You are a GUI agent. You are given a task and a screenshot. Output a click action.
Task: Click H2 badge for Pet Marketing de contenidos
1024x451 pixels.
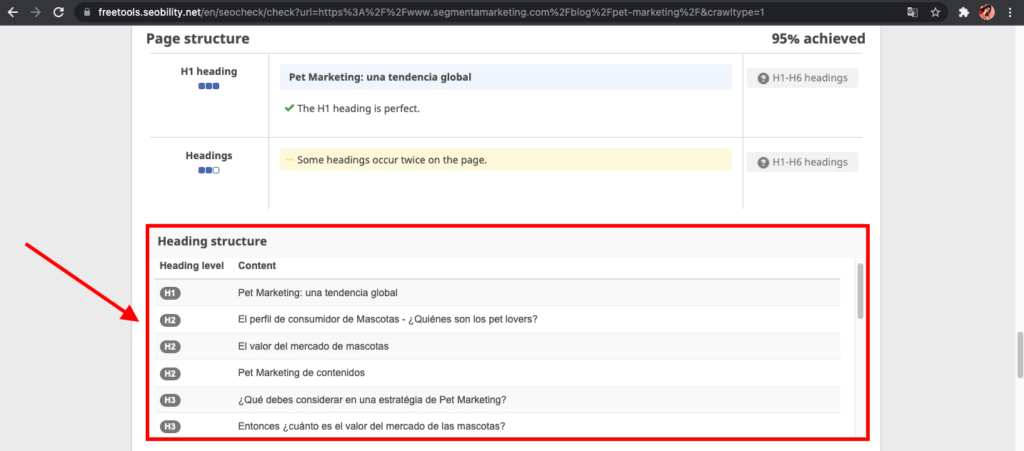coord(170,373)
